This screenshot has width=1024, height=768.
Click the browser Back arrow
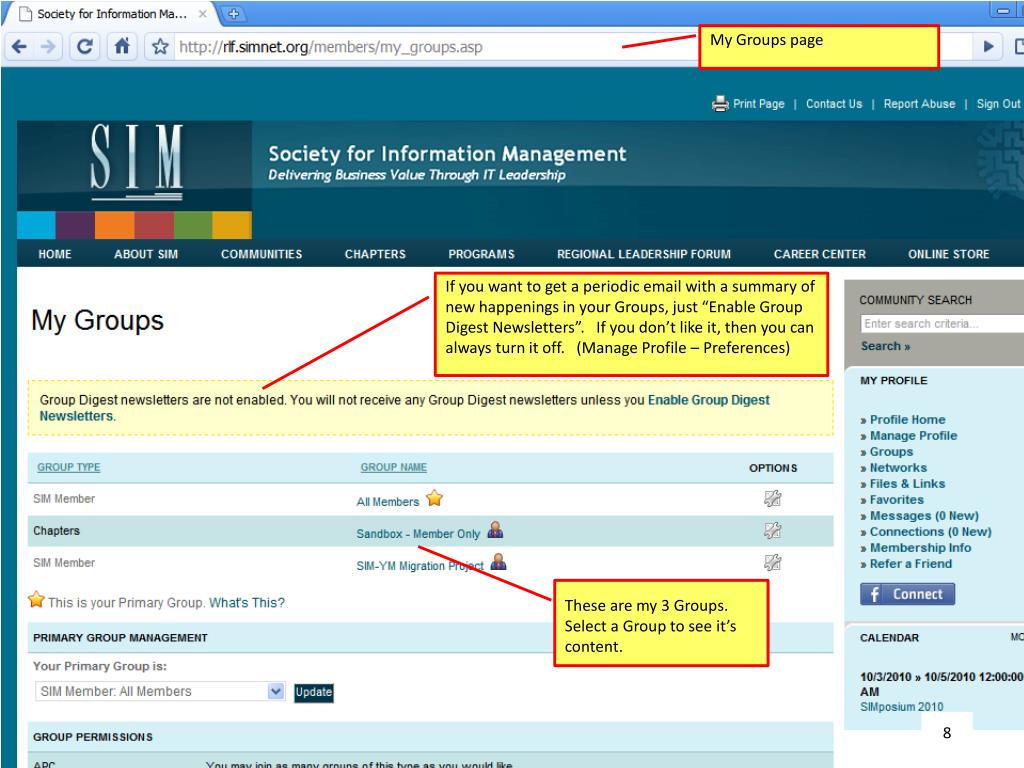point(20,47)
